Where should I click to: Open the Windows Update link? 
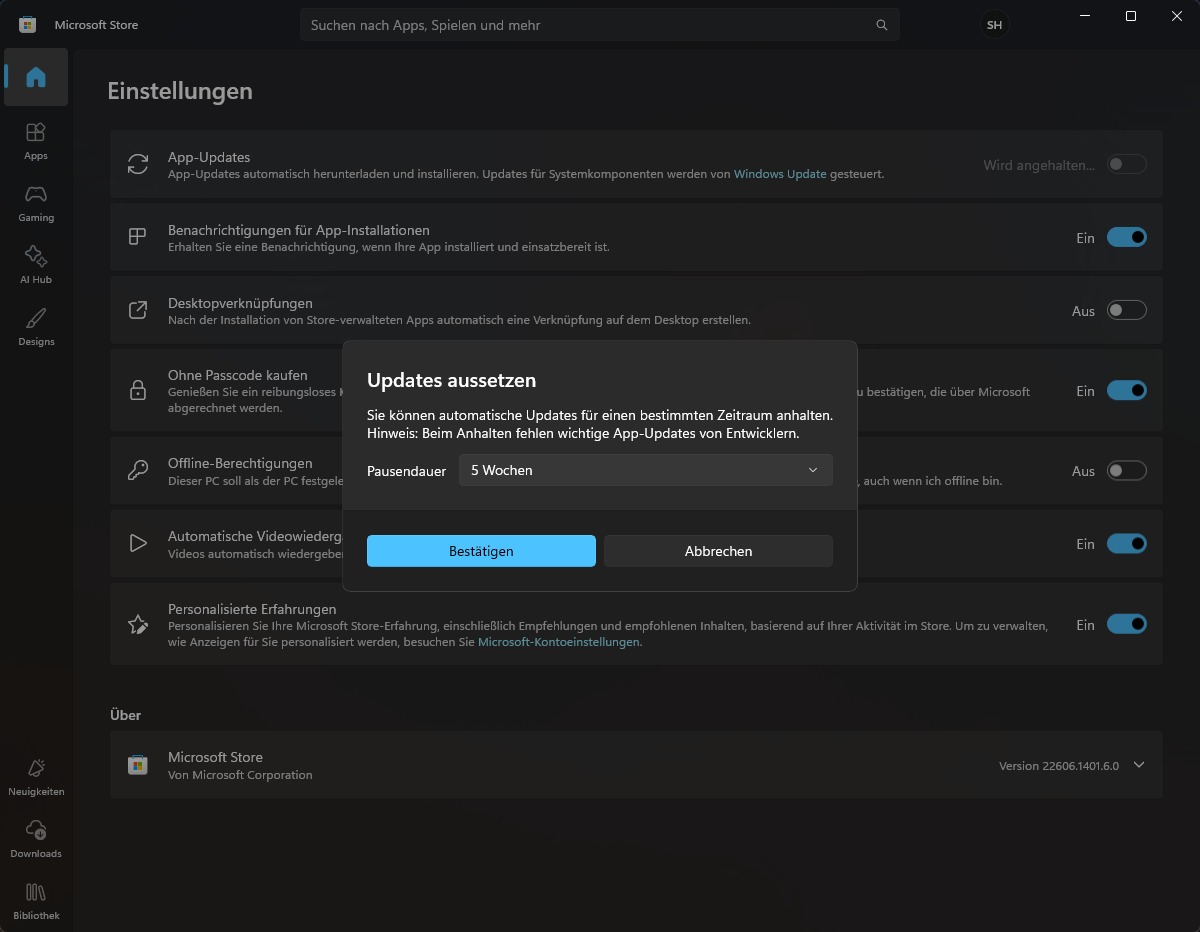pos(780,174)
